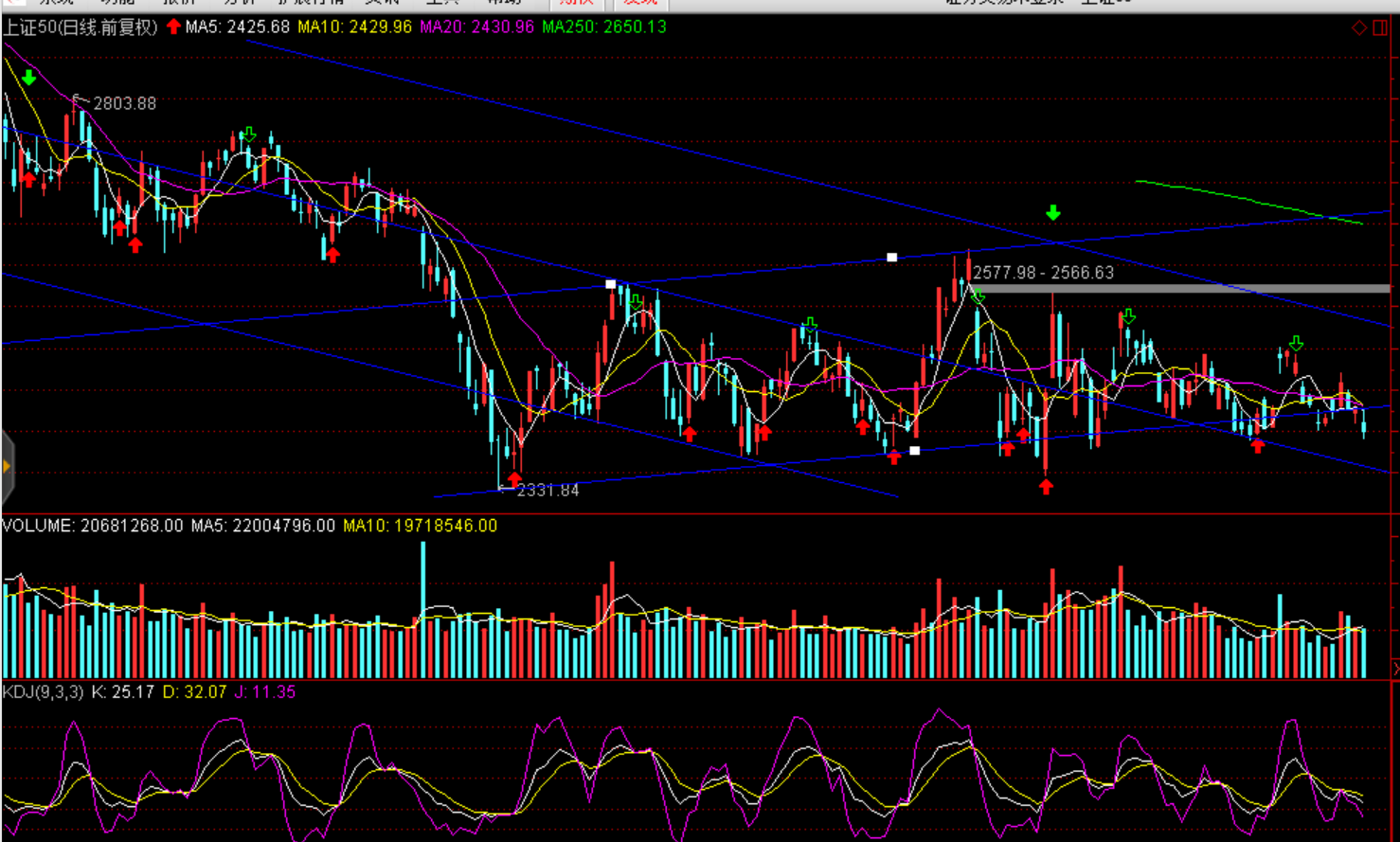Click the VOLUME indicator label

coord(38,526)
